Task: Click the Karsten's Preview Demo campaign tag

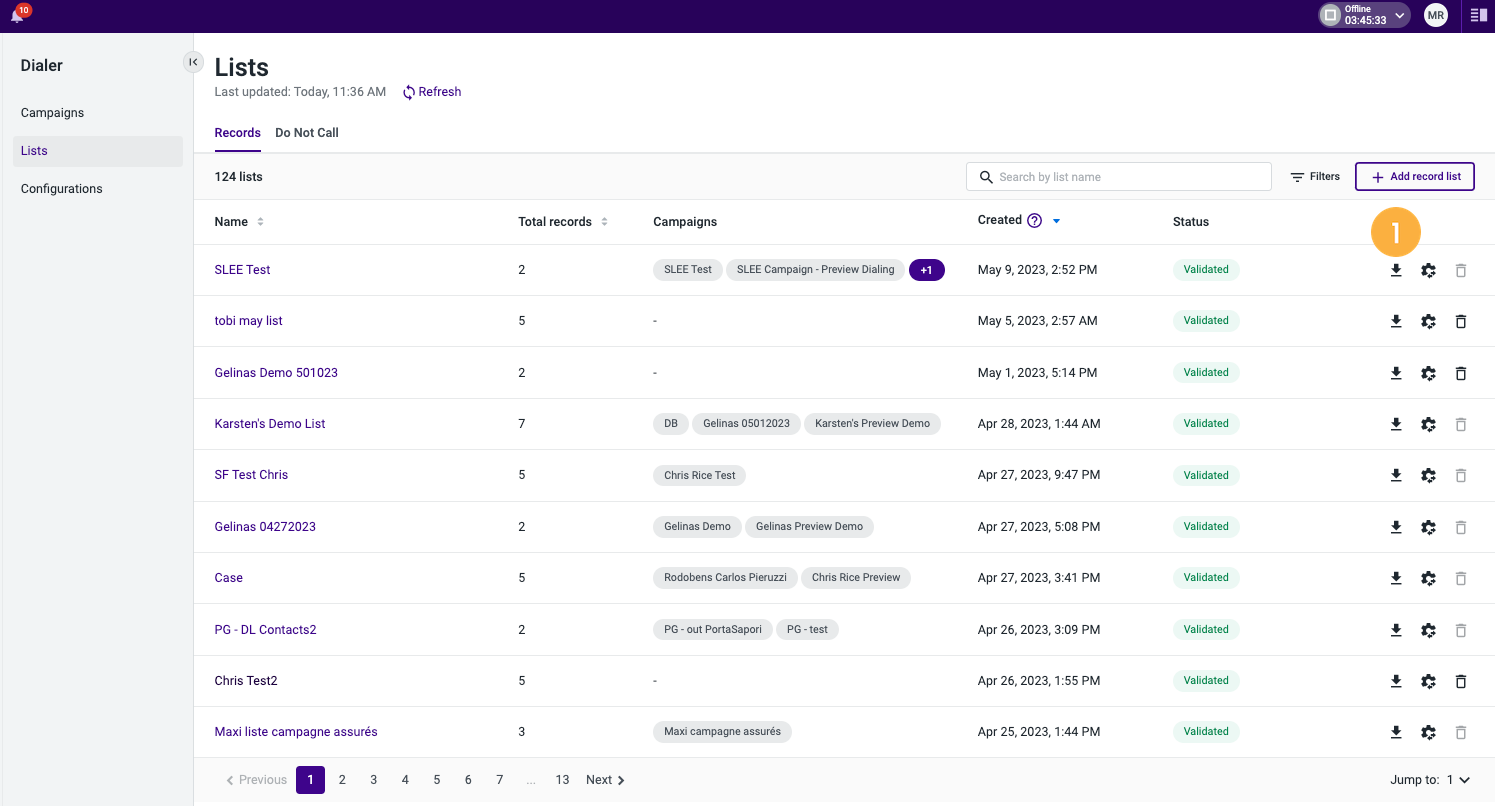Action: [872, 424]
